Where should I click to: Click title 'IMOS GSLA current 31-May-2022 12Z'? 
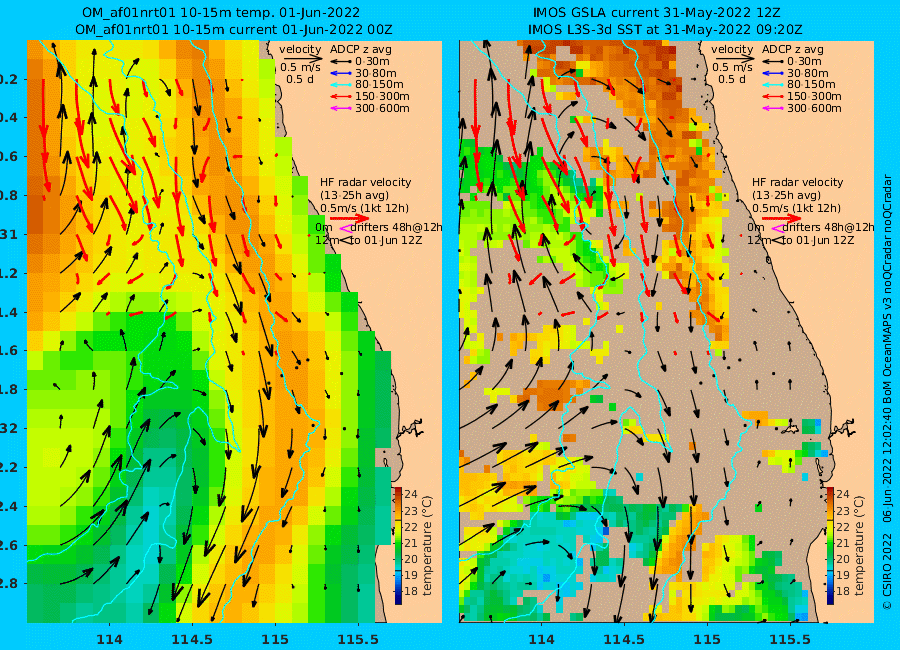[657, 12]
